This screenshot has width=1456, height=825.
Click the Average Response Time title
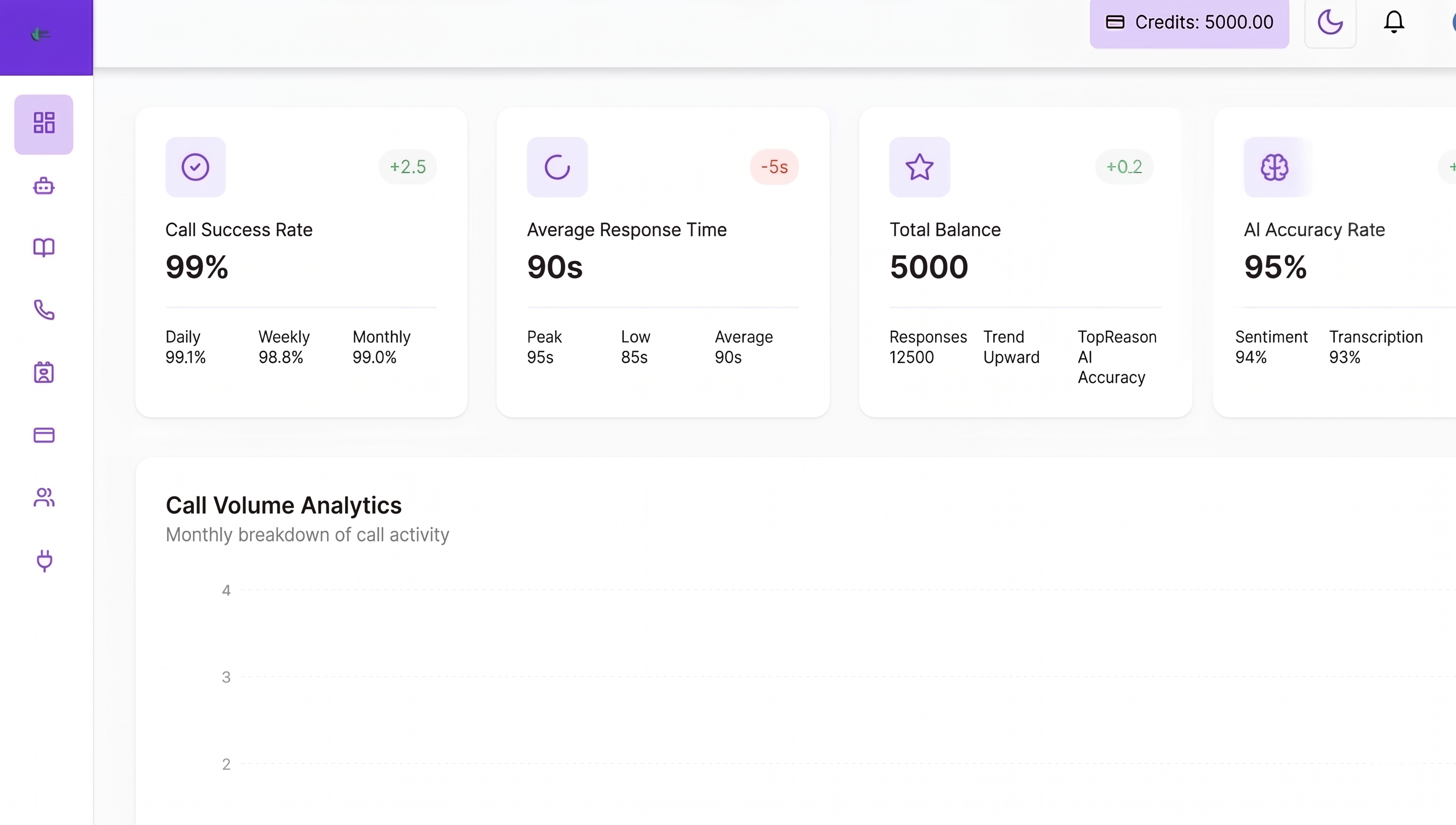(627, 230)
